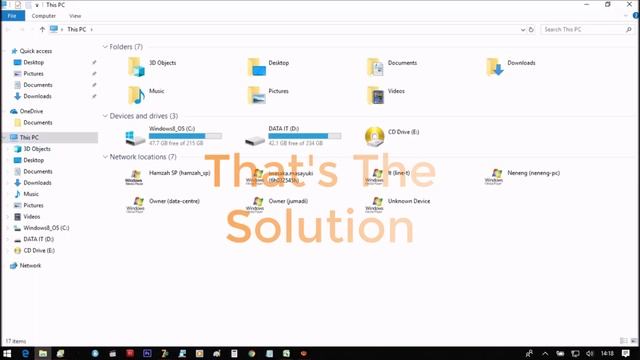Select Quick access in navigation pane
The image size is (640, 360).
coord(36,51)
